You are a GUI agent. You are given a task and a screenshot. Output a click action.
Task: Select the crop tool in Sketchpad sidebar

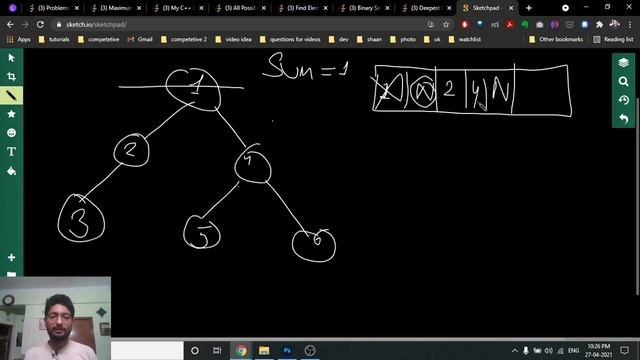pyautogui.click(x=11, y=77)
